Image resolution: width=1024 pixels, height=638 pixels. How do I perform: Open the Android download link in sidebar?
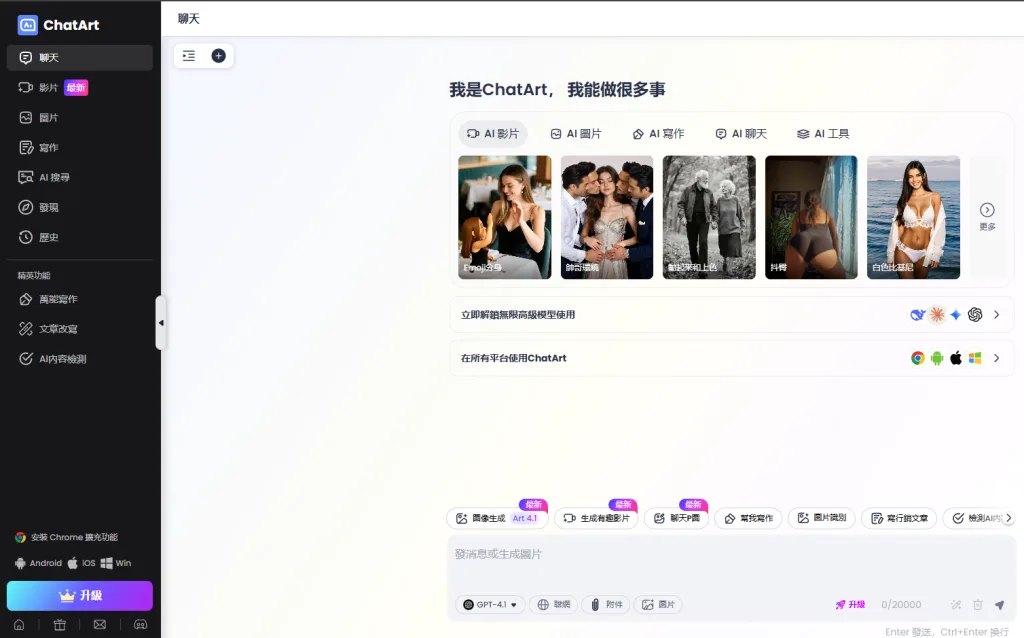pyautogui.click(x=39, y=563)
